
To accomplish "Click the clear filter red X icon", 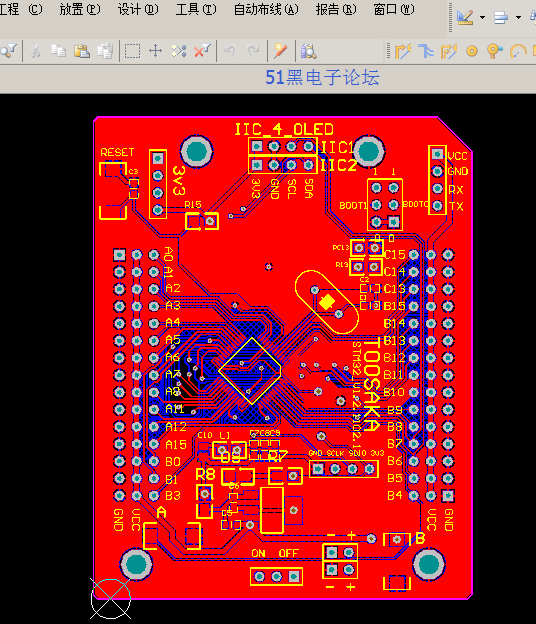I will (202, 51).
